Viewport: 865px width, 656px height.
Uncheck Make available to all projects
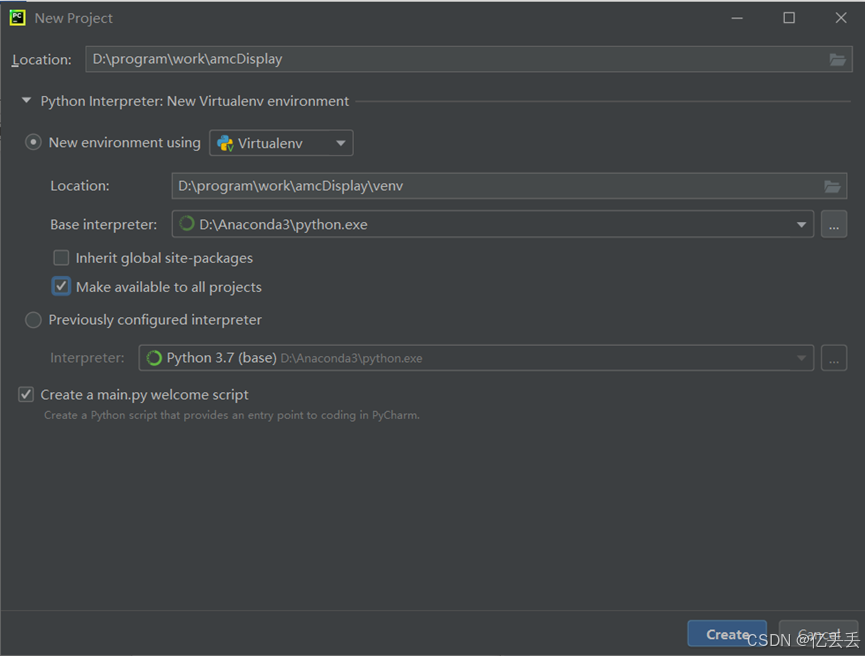(61, 286)
